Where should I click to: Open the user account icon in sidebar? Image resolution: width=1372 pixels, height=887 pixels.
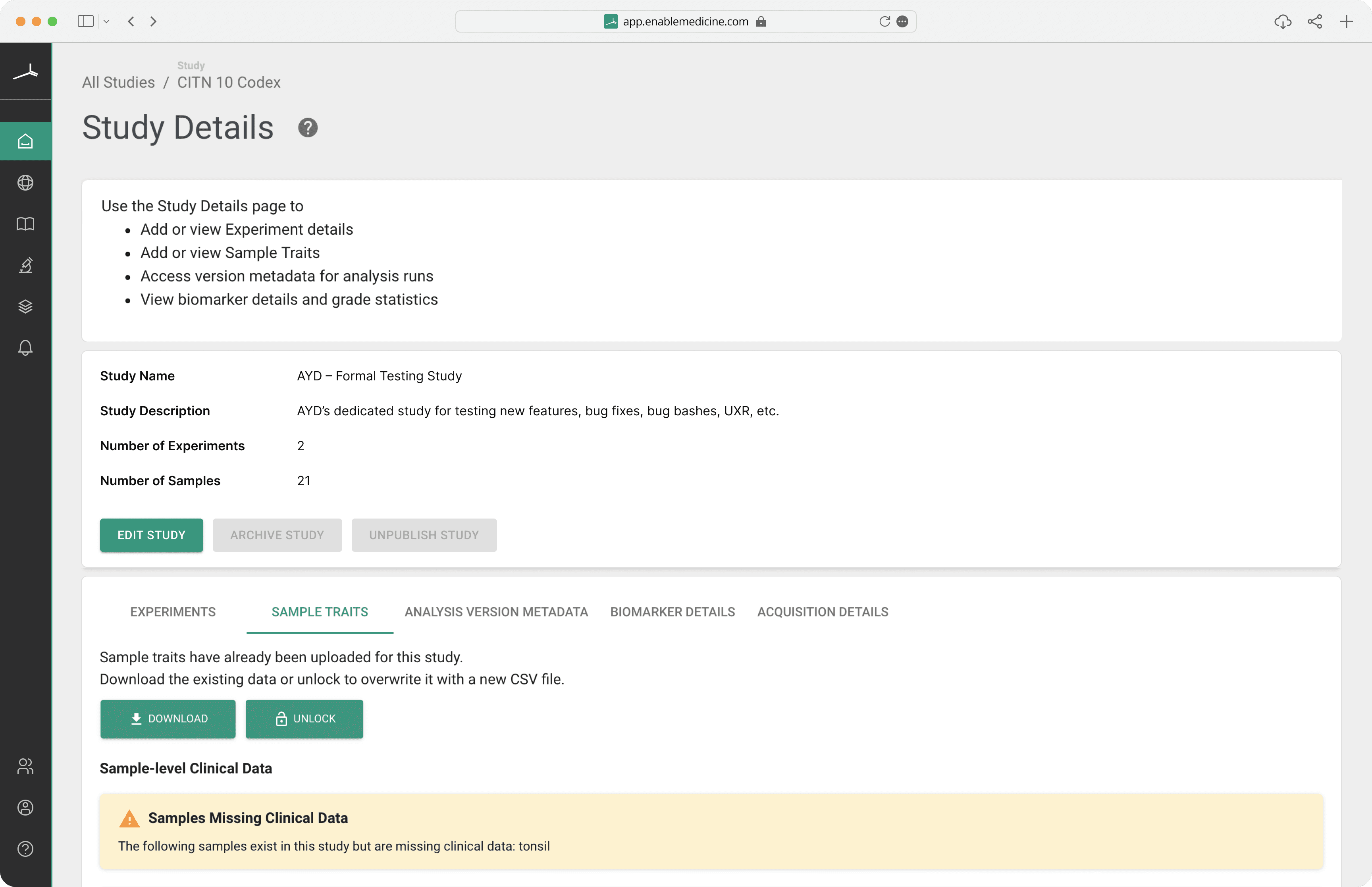25,808
